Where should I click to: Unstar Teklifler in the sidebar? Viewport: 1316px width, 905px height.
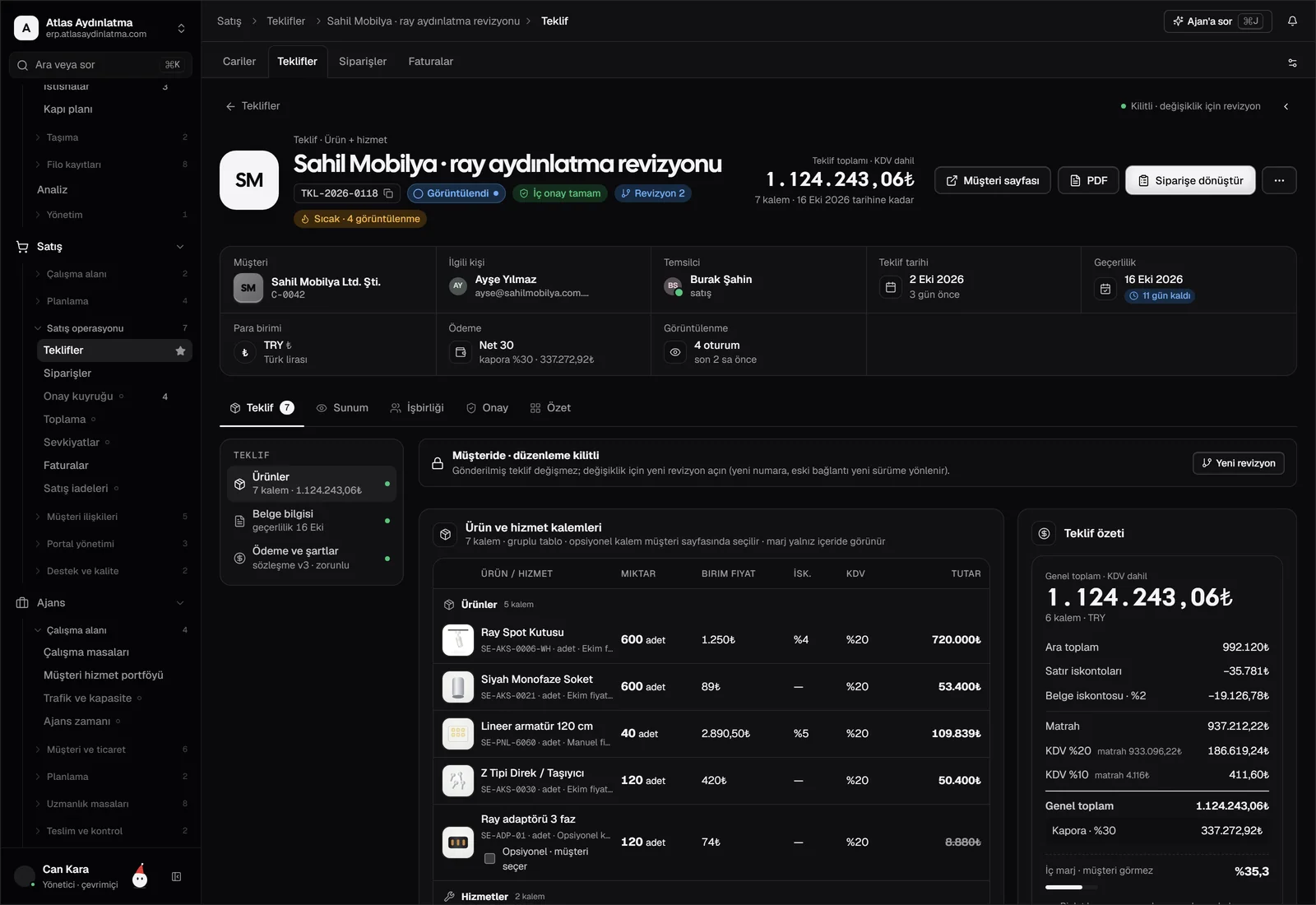tap(180, 350)
